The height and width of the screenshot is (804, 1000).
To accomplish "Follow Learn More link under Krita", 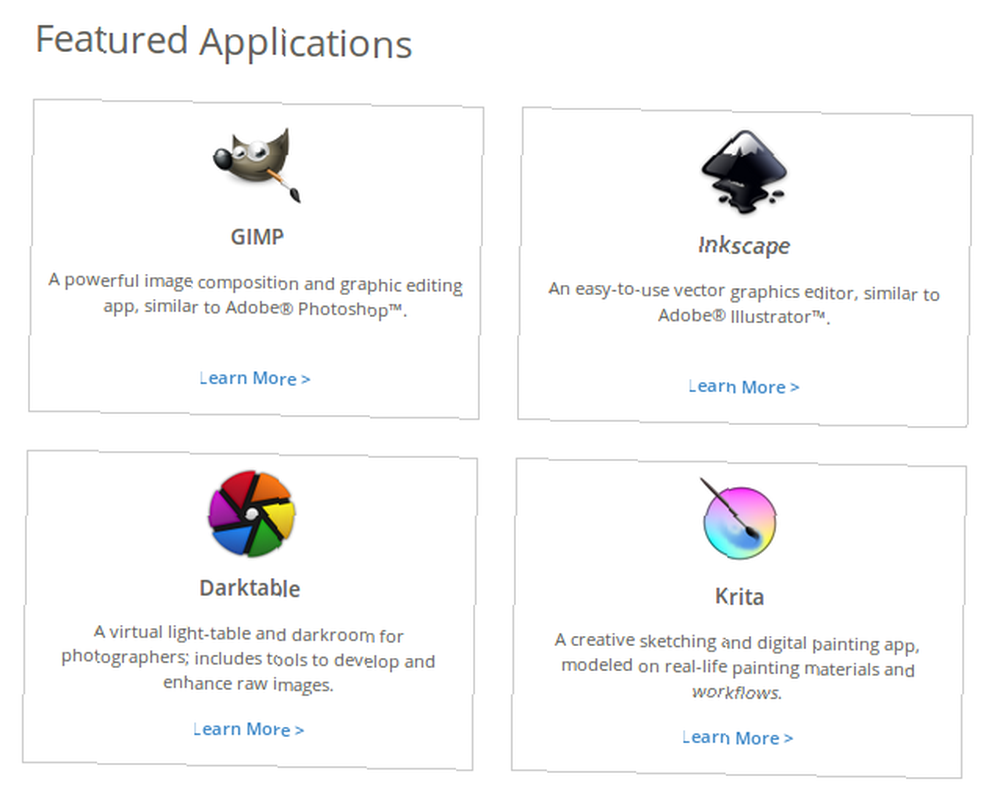I will click(x=737, y=738).
